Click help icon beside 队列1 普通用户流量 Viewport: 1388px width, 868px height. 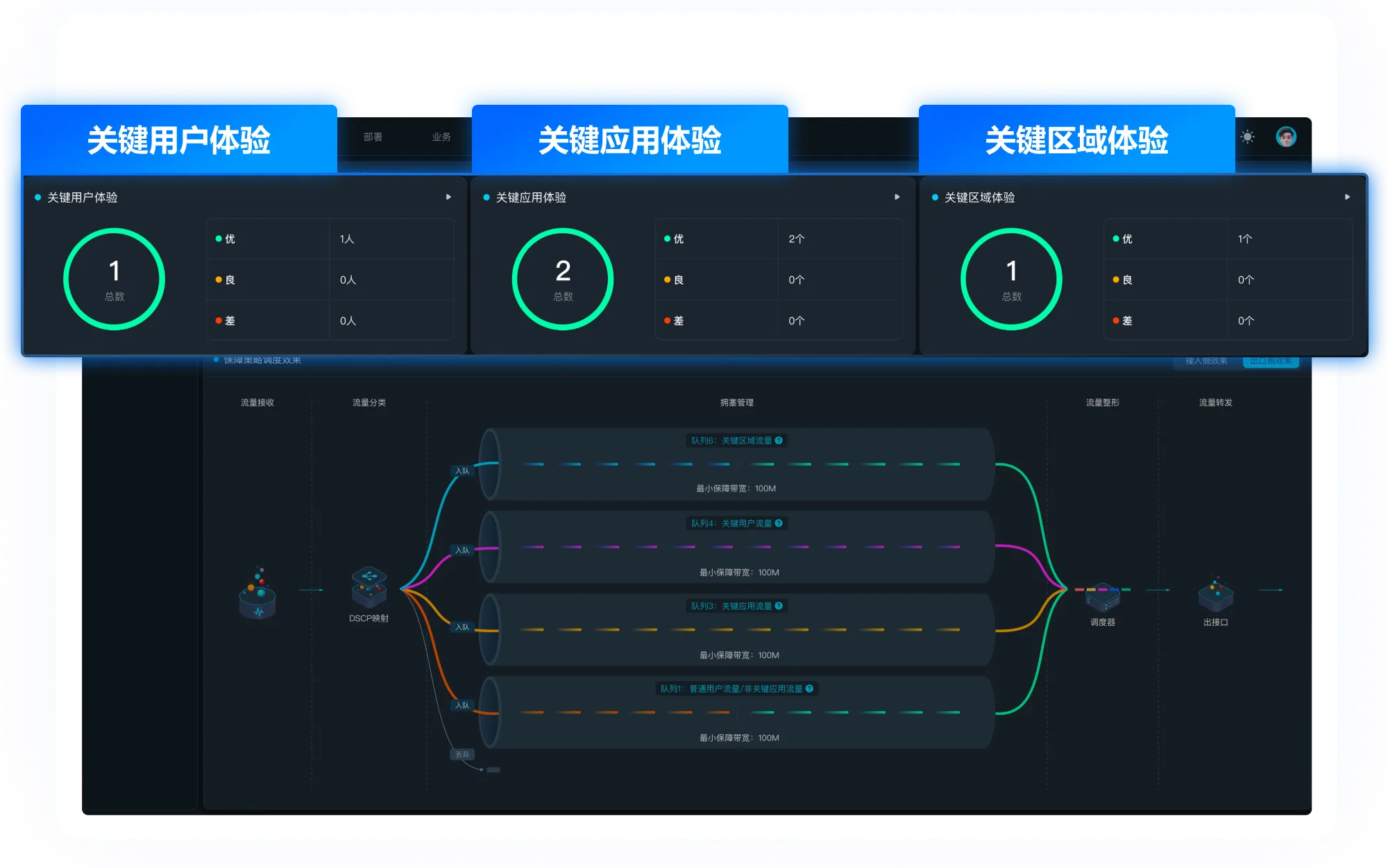[x=809, y=688]
